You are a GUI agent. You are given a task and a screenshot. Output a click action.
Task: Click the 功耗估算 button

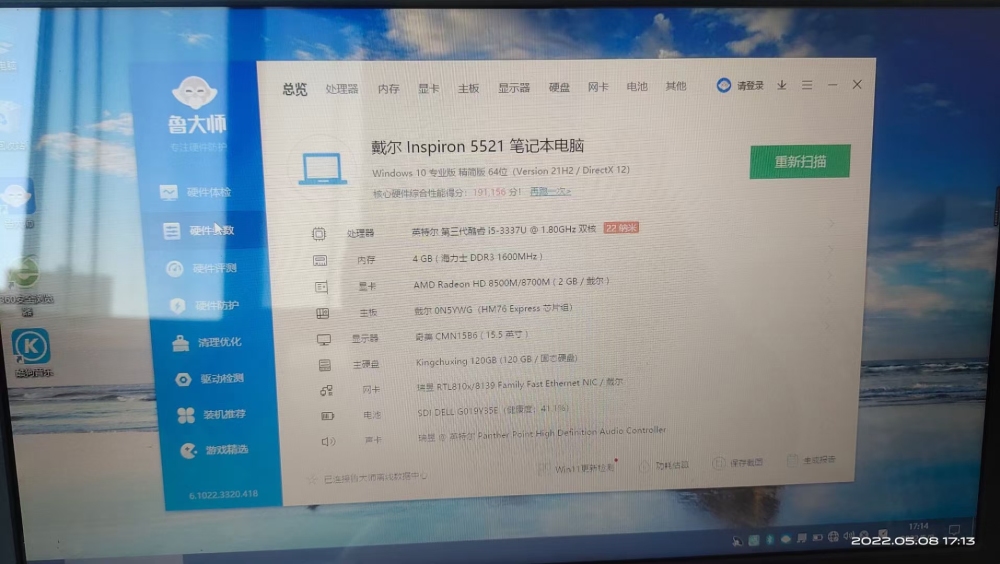[x=665, y=466]
